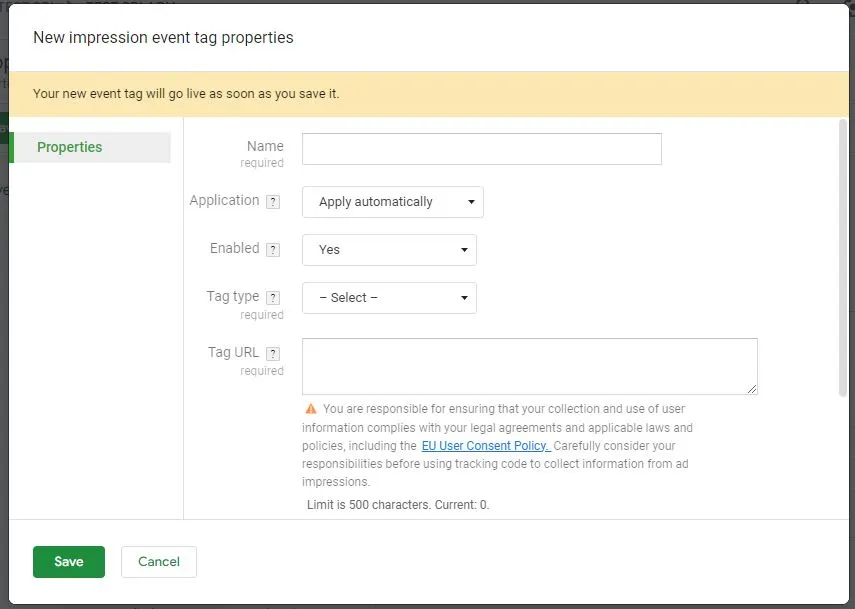Open the Application help tooltip icon
This screenshot has height=609, width=855.
[x=273, y=200]
